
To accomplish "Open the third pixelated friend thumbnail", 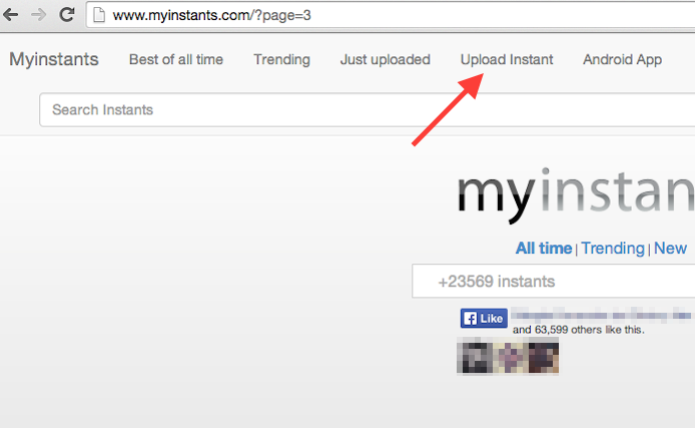I will [543, 356].
